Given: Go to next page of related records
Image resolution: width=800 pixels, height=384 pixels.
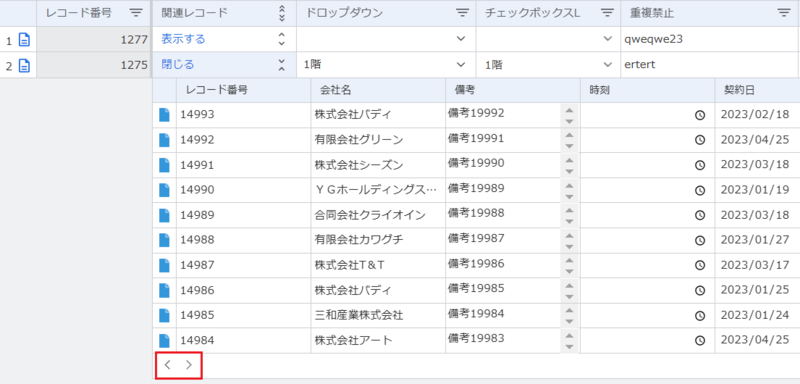Looking at the screenshot, I should click(x=189, y=365).
